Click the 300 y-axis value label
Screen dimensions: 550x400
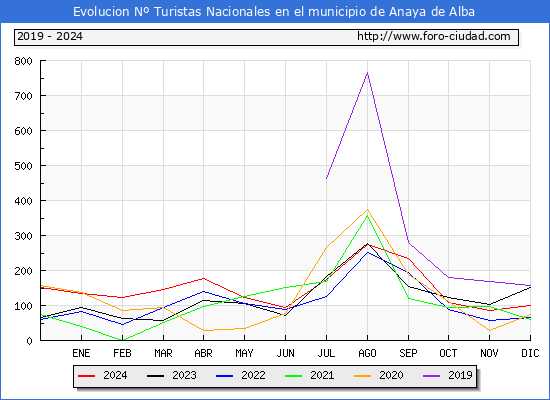coord(24,236)
